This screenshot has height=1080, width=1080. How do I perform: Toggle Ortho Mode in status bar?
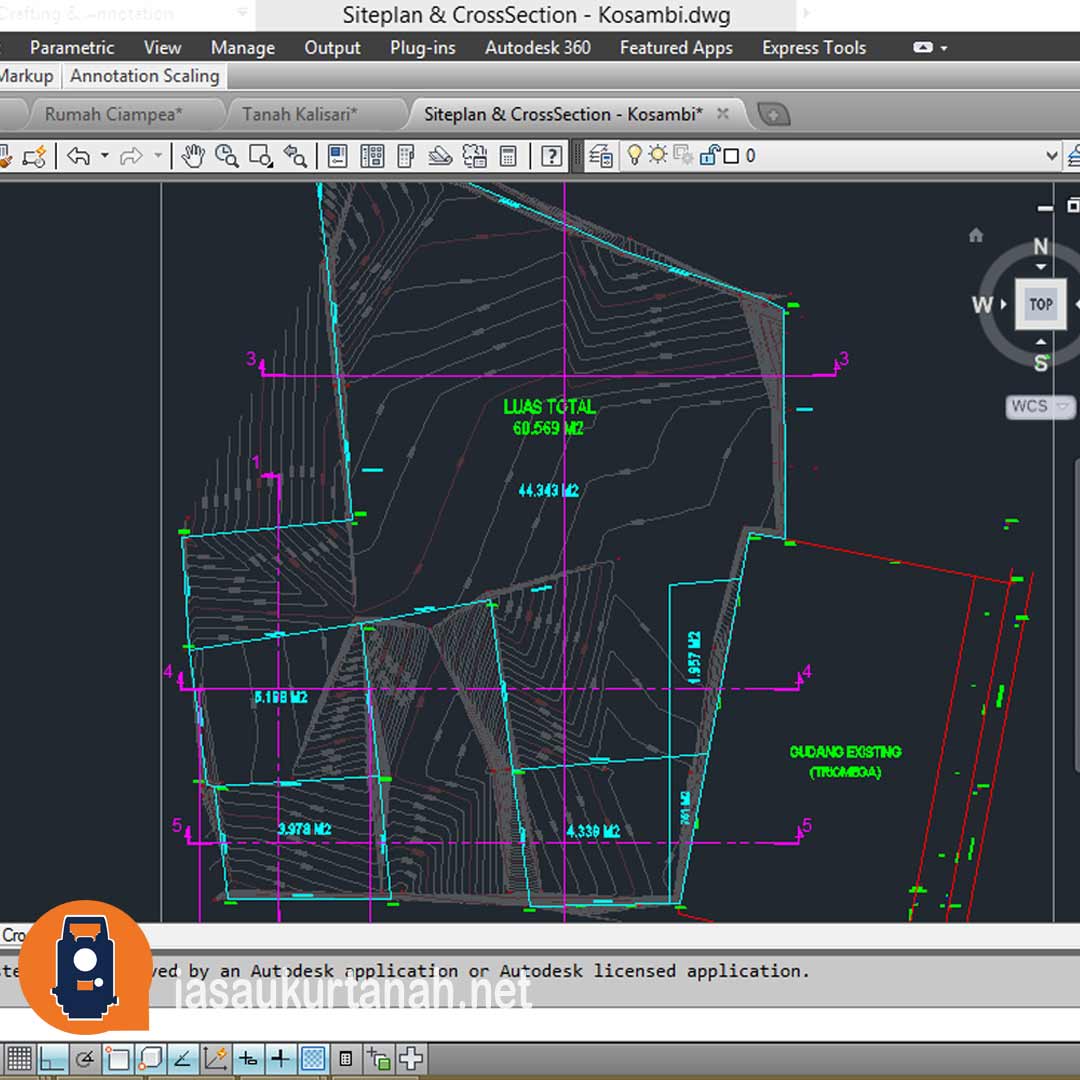(52, 1058)
